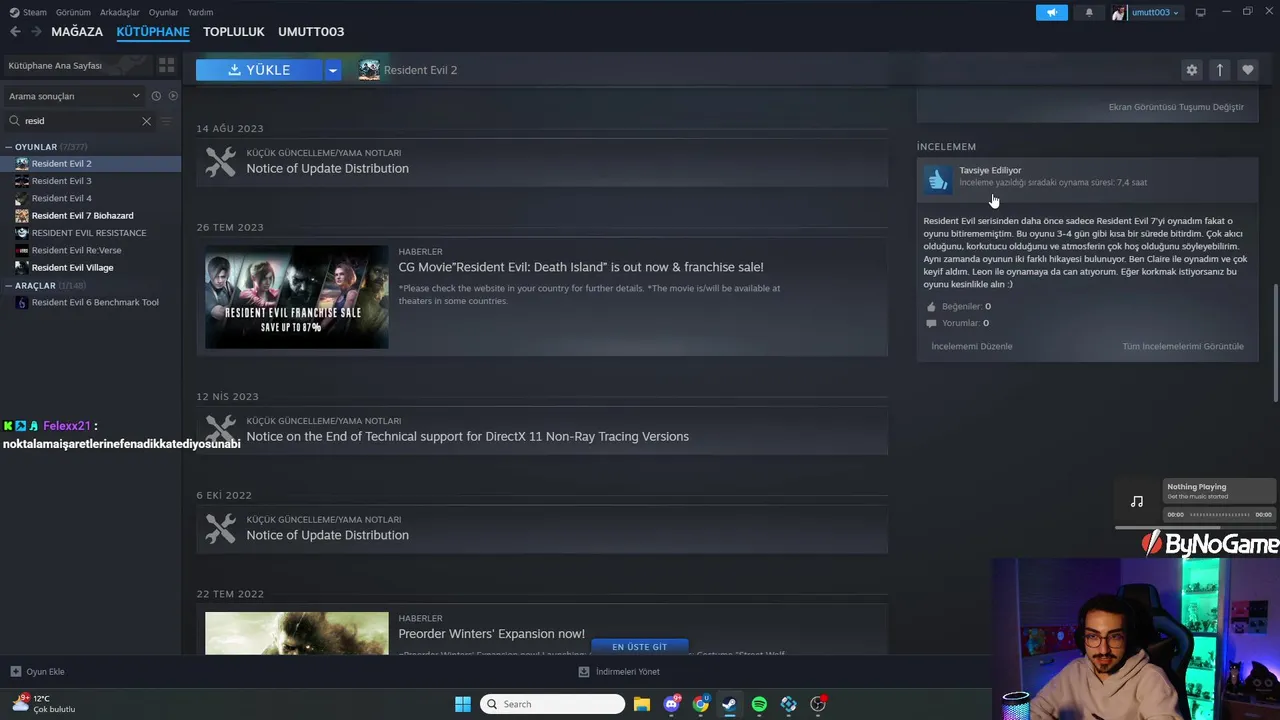Open File Explorer from taskbar
Viewport: 1280px width, 720px height.
tap(641, 704)
